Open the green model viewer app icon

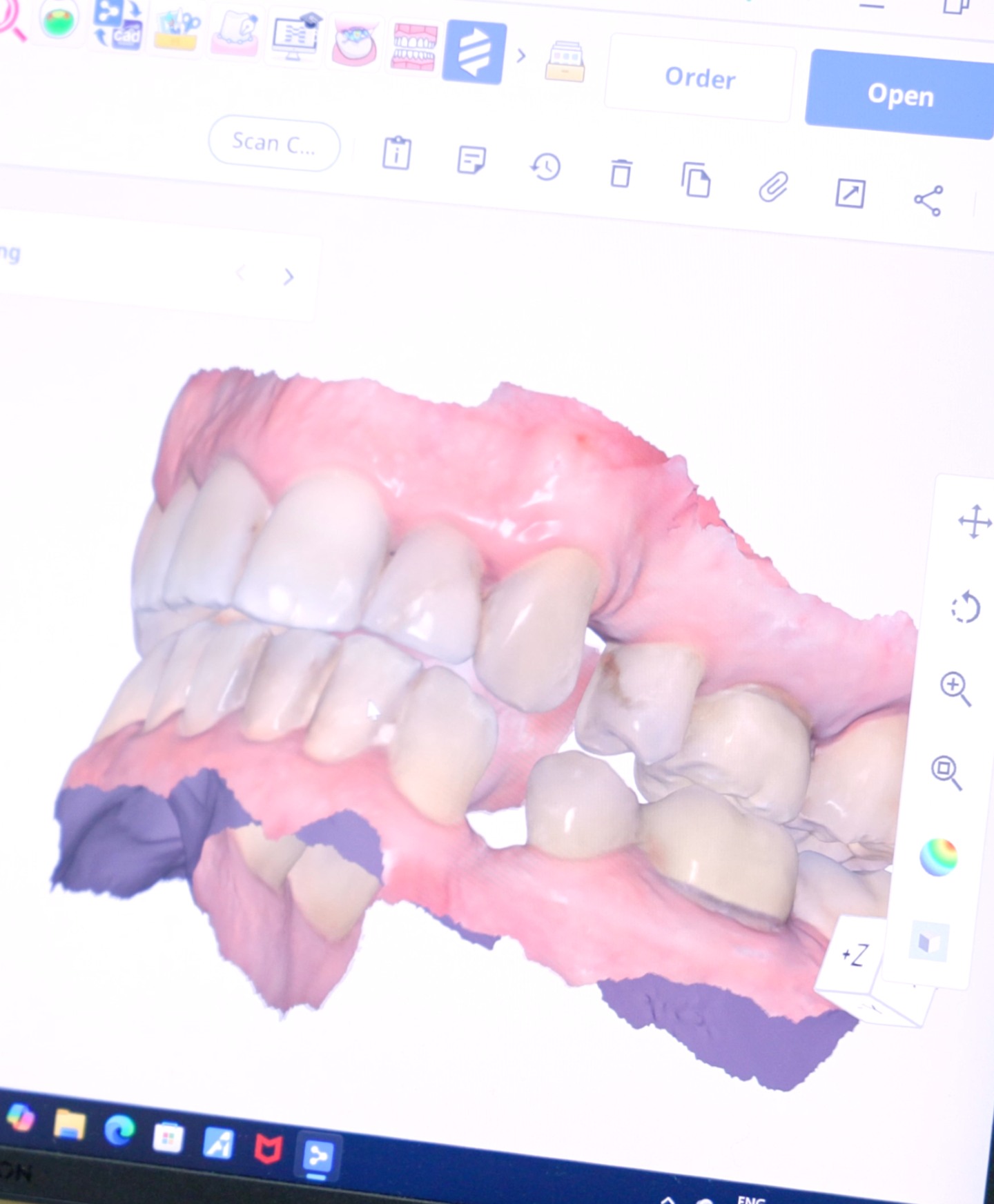59,19
